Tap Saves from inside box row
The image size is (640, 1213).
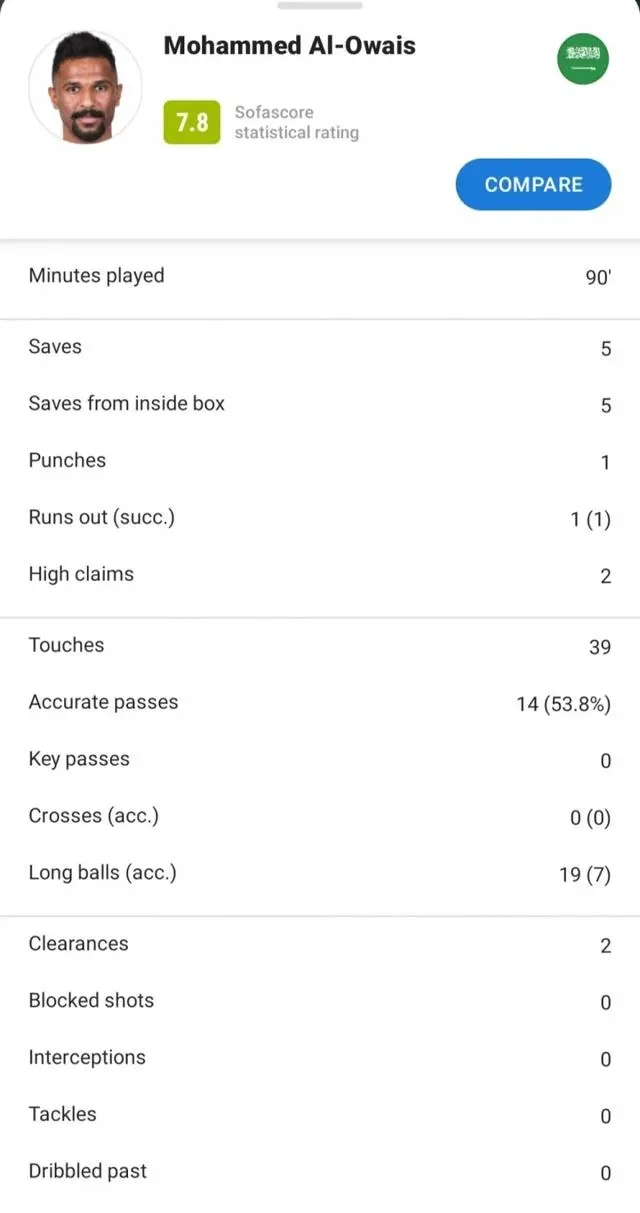click(320, 404)
